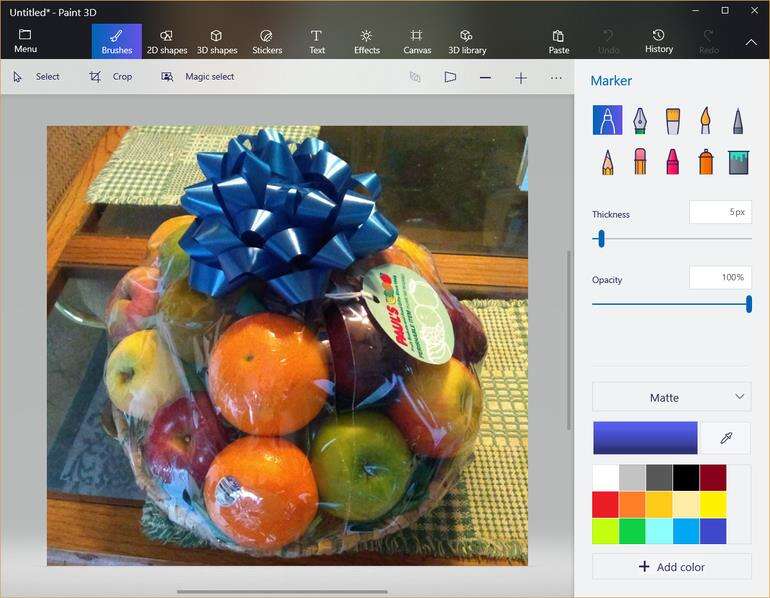Image resolution: width=770 pixels, height=598 pixels.
Task: Click the Paste button
Action: click(x=559, y=41)
